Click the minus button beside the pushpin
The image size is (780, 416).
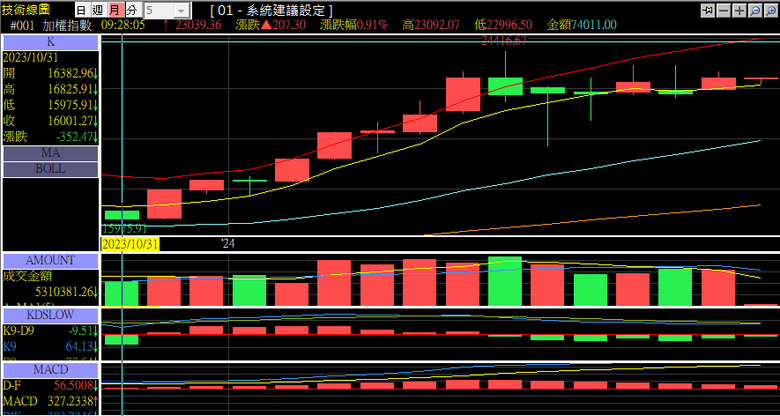click(x=723, y=10)
